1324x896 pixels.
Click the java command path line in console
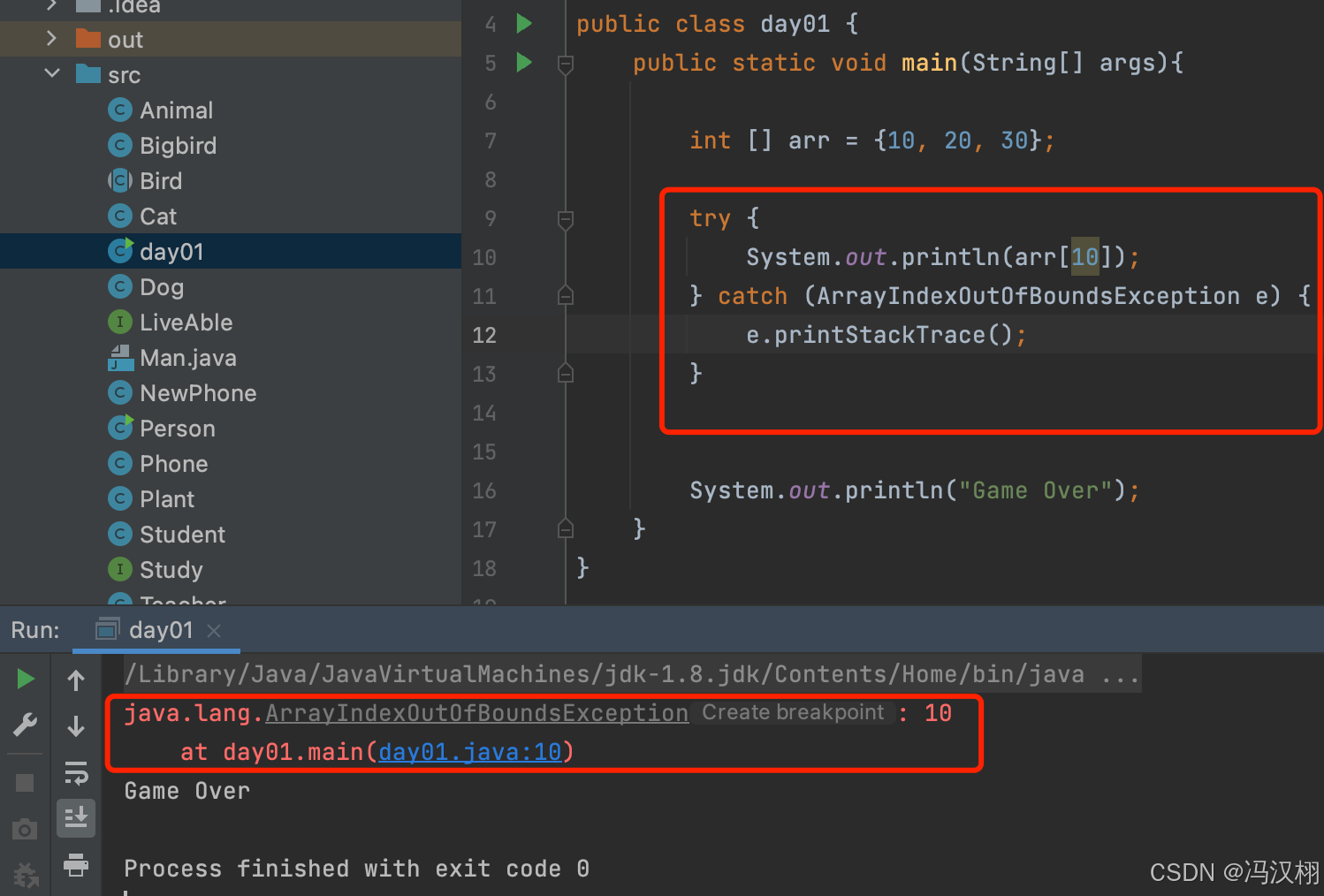tap(632, 674)
